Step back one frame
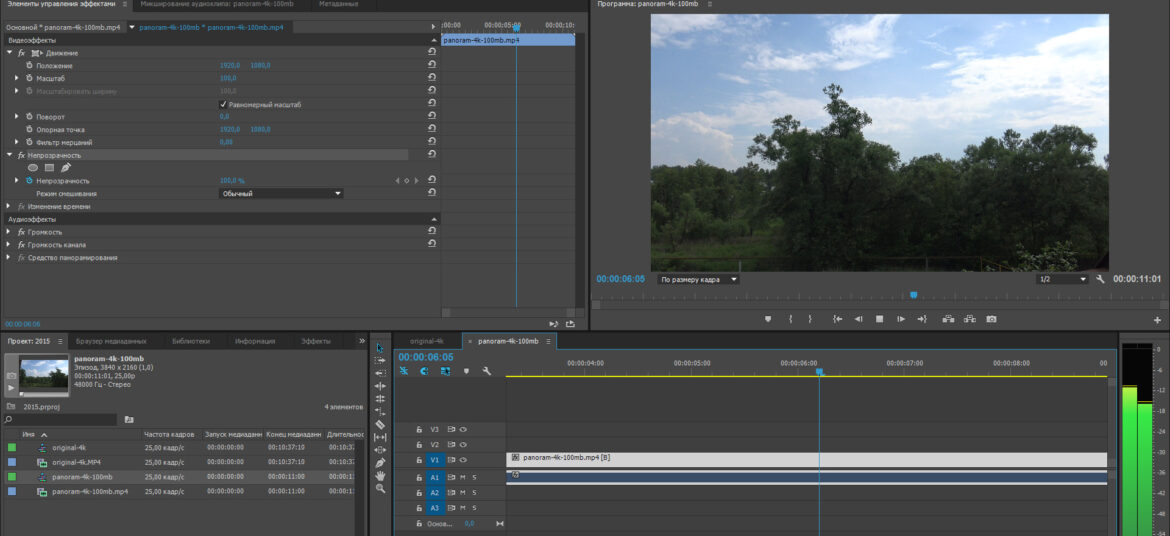1170x536 pixels. click(x=858, y=319)
